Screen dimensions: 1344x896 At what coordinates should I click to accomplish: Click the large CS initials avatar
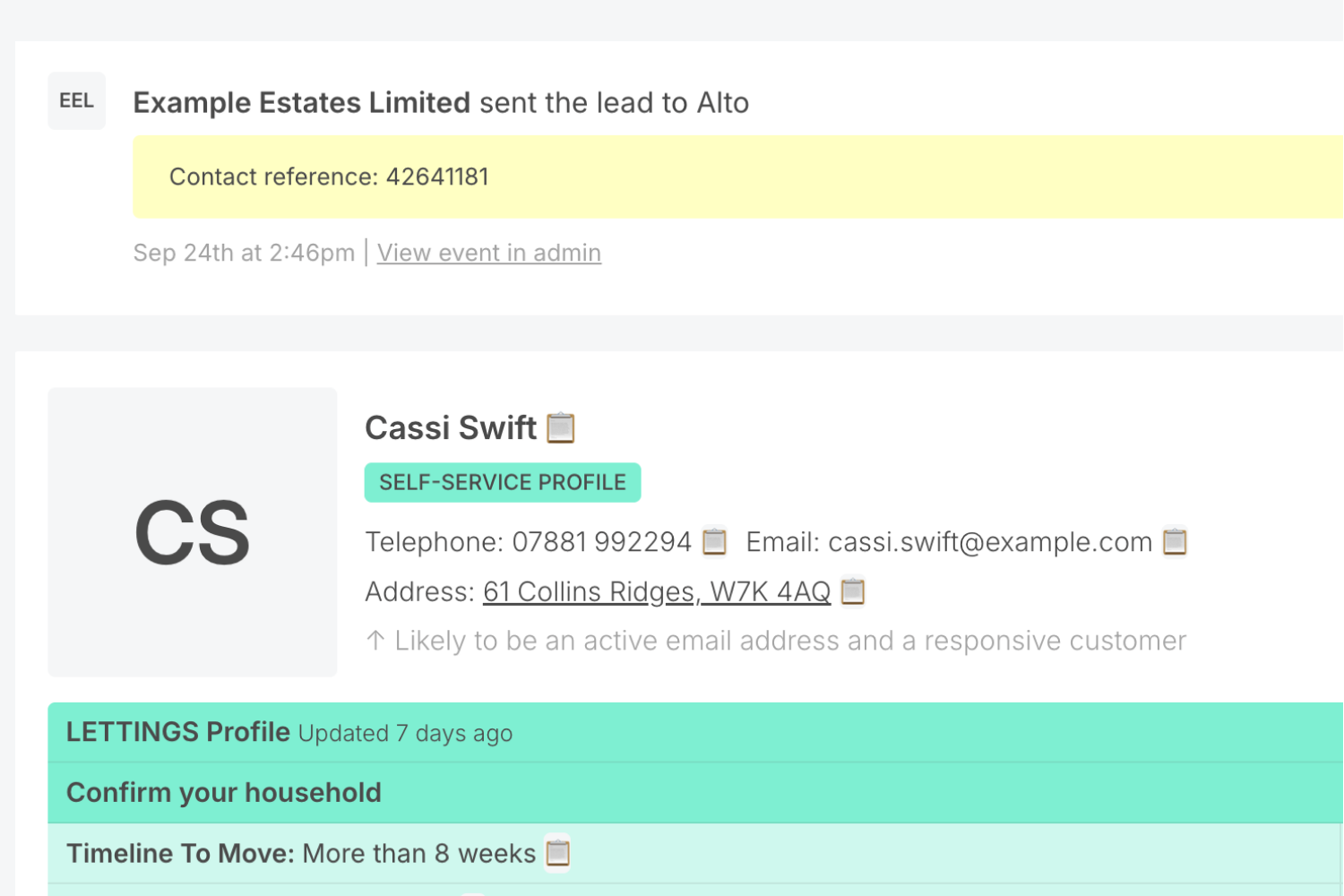point(192,532)
